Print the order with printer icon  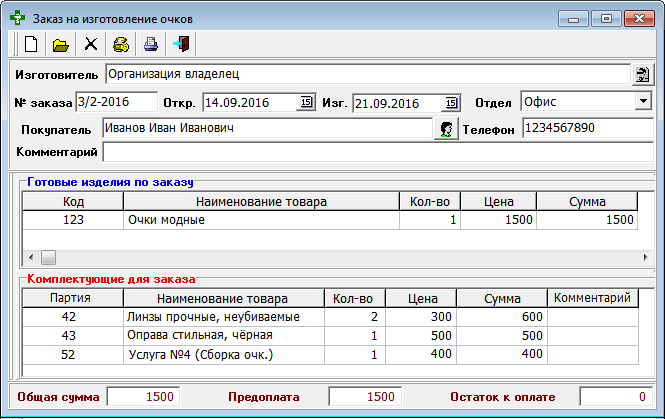click(x=151, y=44)
